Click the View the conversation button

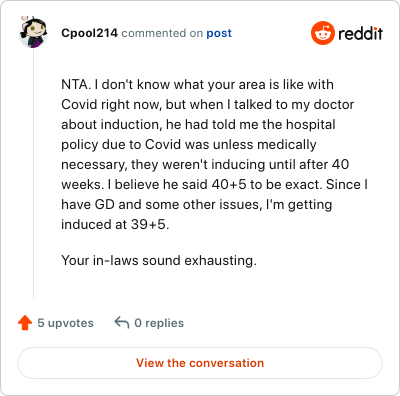pos(200,363)
